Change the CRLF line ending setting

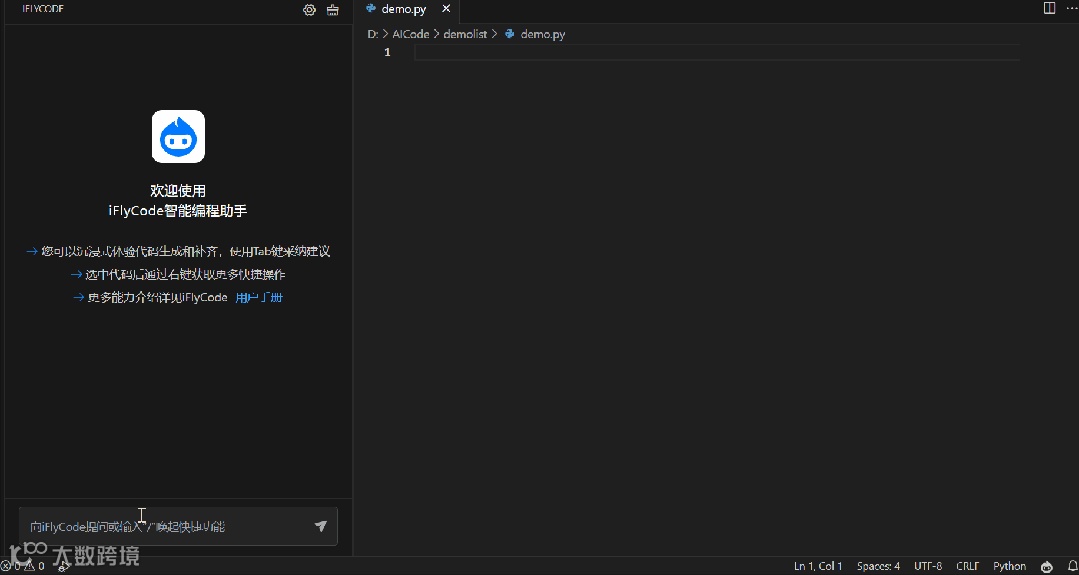(968, 567)
